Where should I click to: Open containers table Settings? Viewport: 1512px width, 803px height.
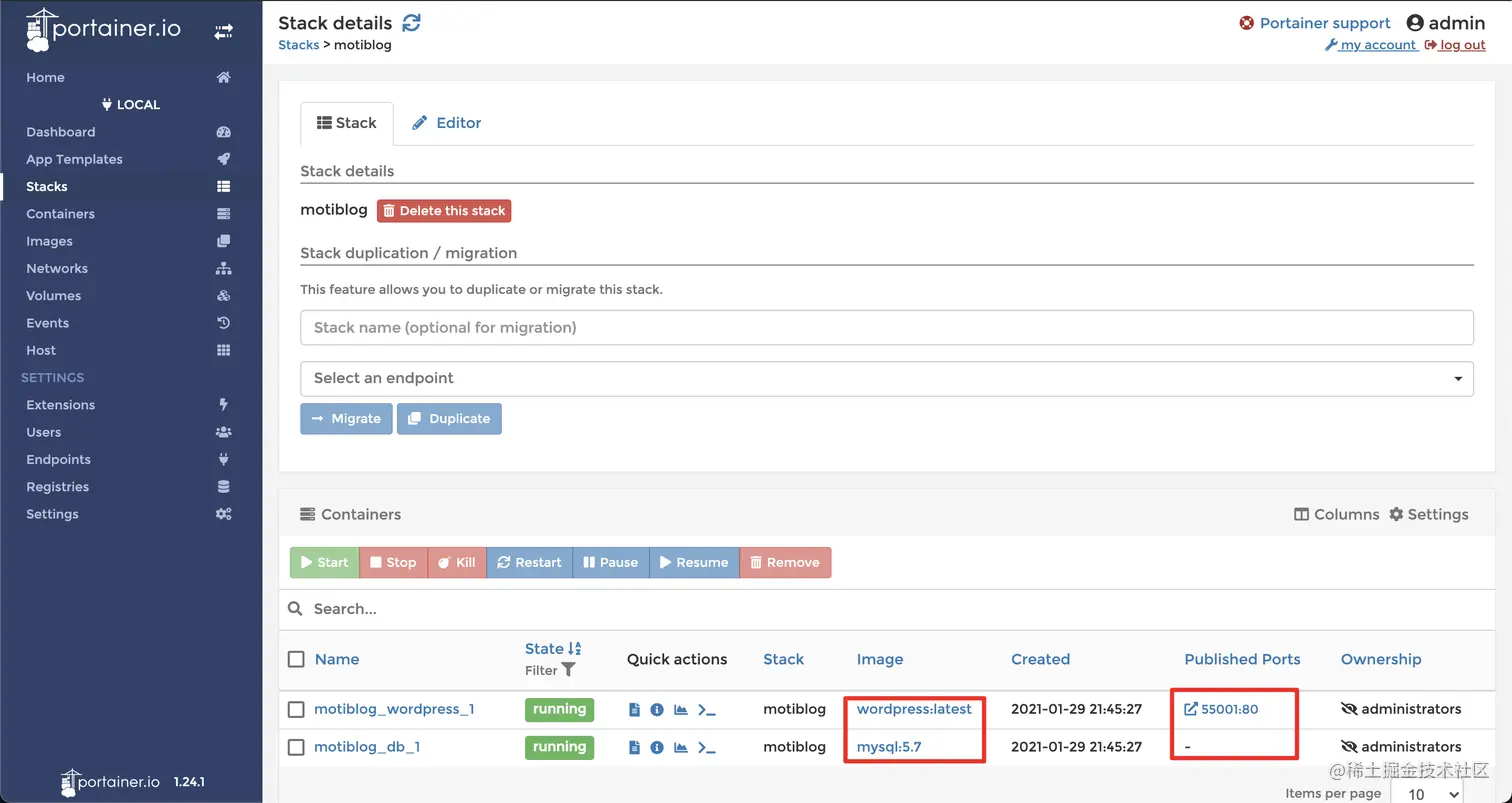pyautogui.click(x=1428, y=514)
